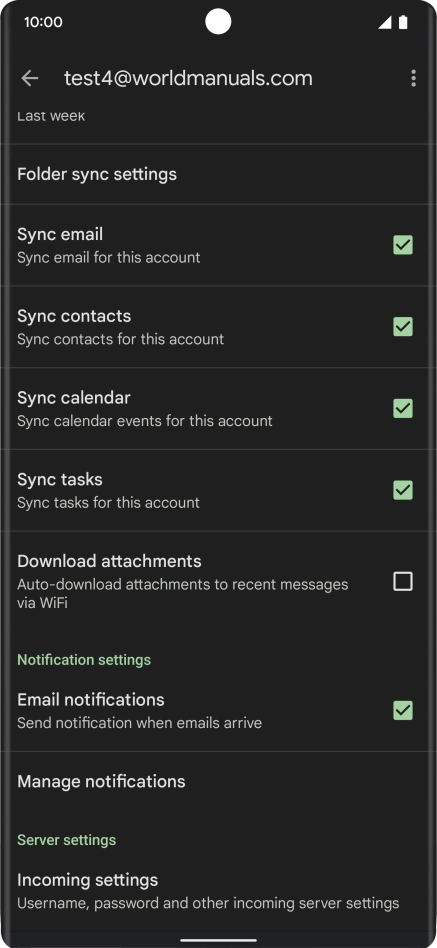Toggle the Sync tasks checkbox

coord(403,490)
